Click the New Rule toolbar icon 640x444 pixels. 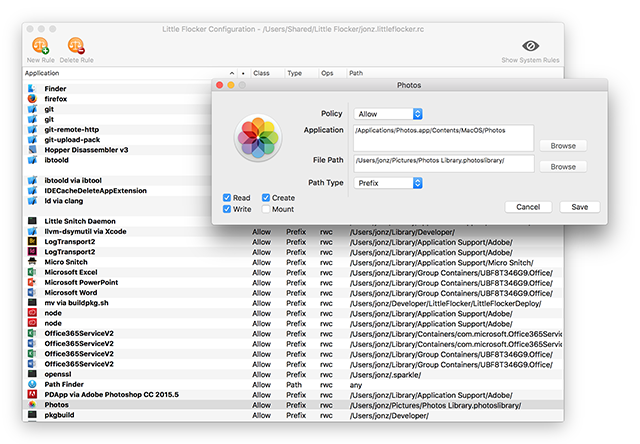click(40, 46)
